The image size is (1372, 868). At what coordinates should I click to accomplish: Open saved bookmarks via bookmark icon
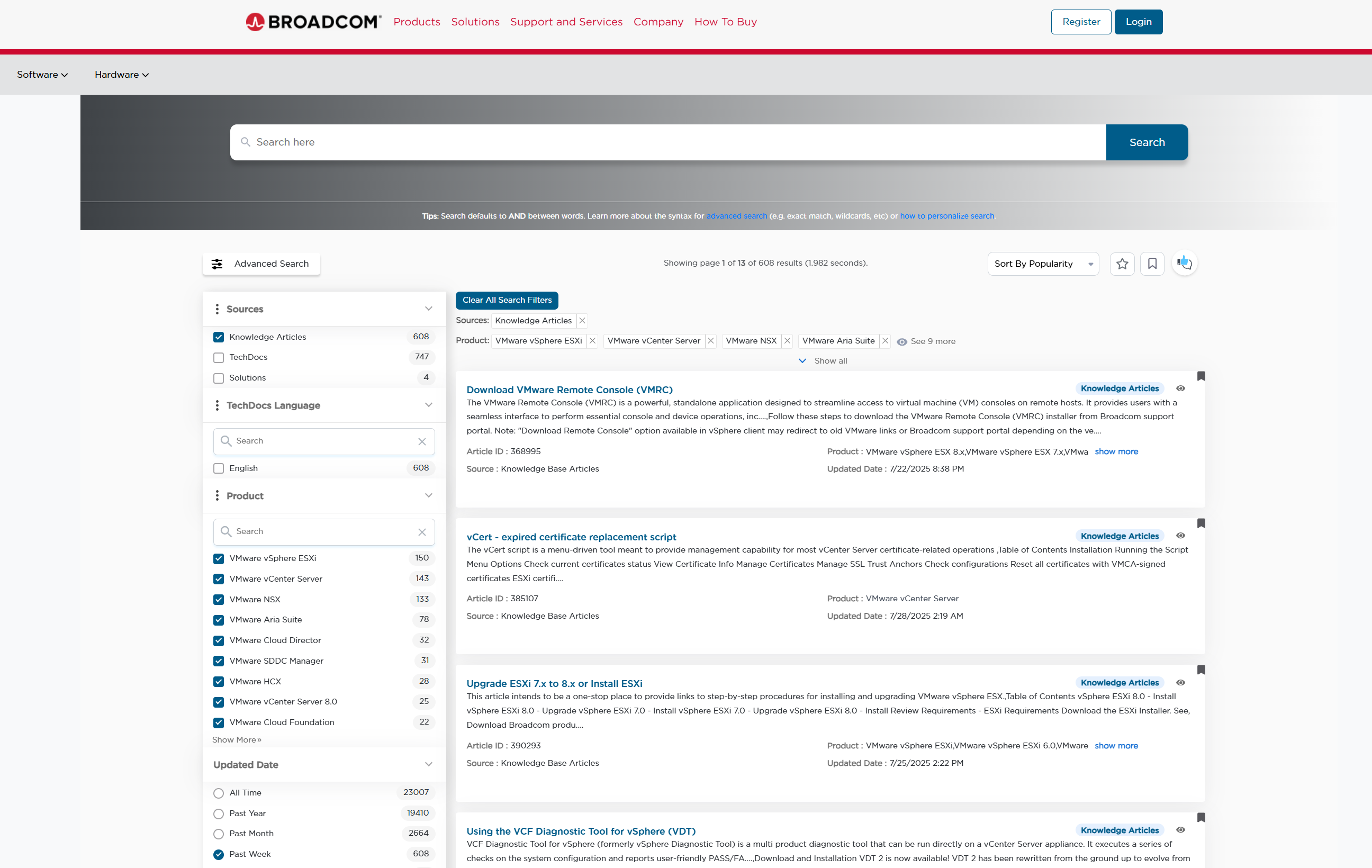point(1152,263)
